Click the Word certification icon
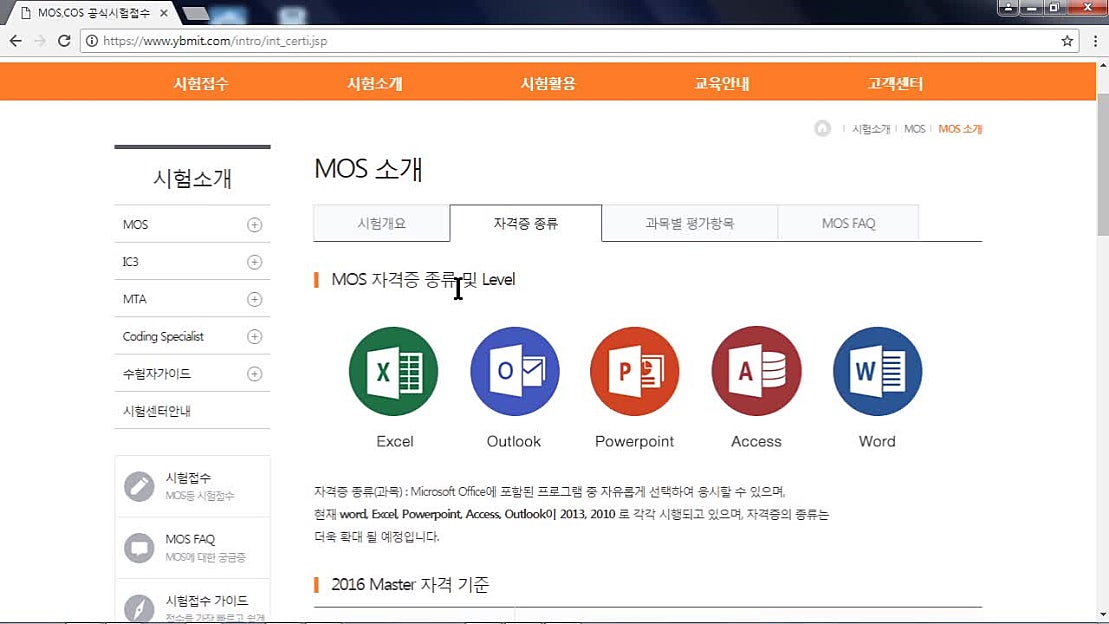The width and height of the screenshot is (1109, 624). click(x=877, y=371)
